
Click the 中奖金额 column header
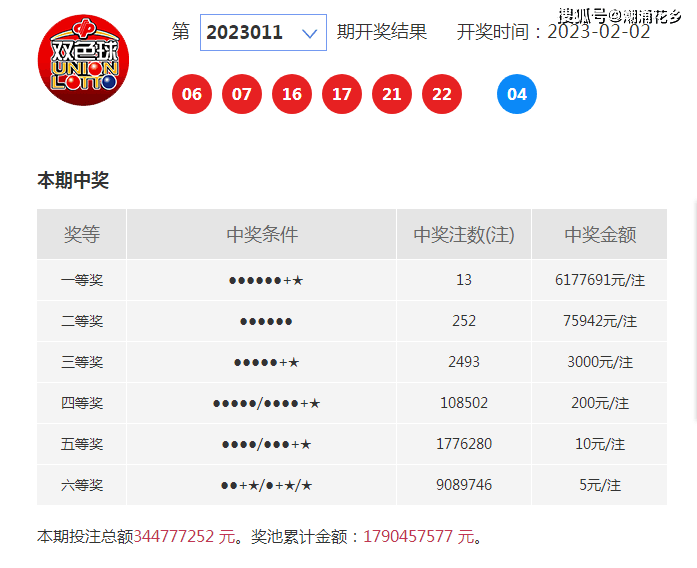point(600,234)
